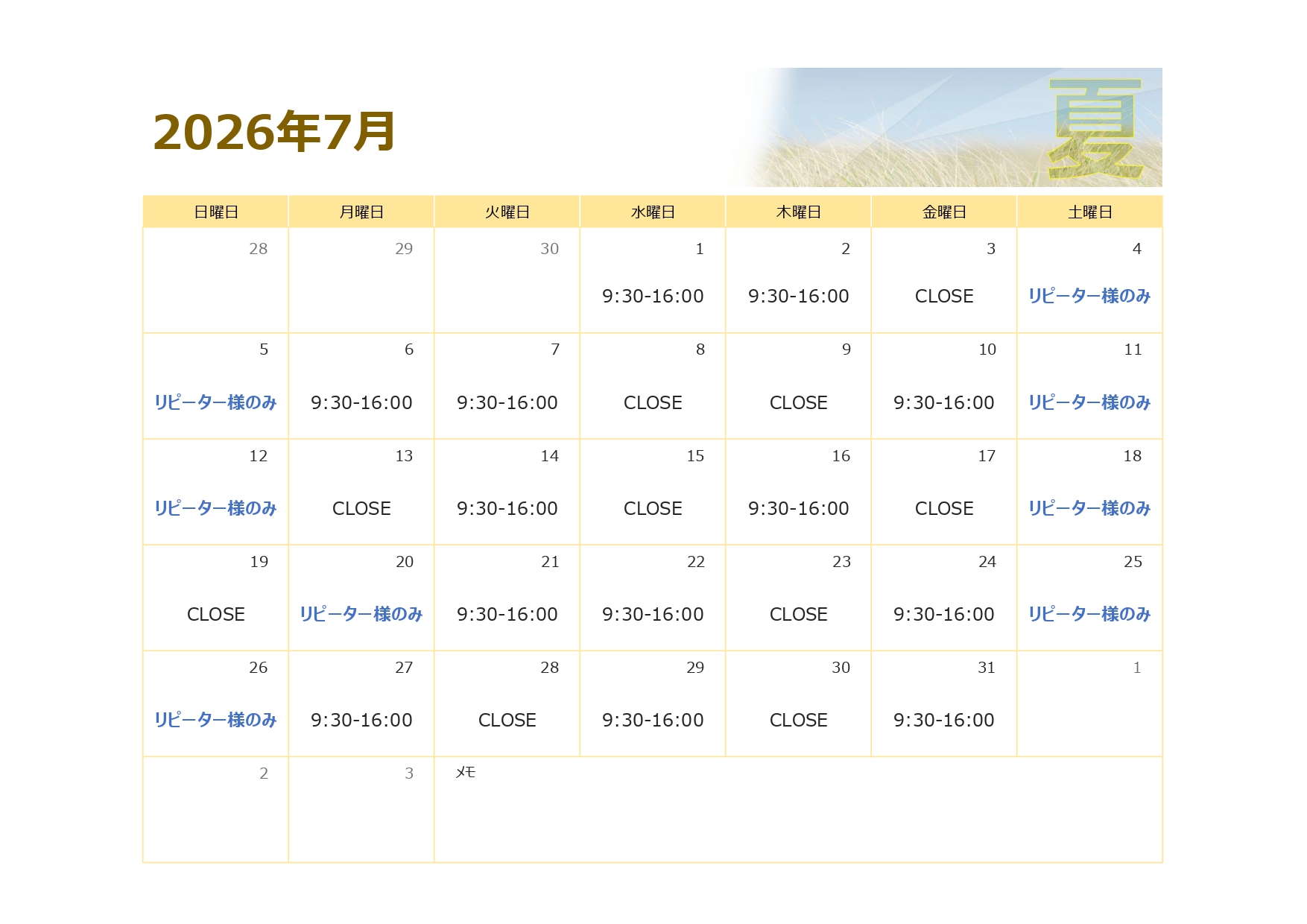Click the 9:30-16:00 entry on July 2
The height and width of the screenshot is (924, 1307).
point(799,297)
